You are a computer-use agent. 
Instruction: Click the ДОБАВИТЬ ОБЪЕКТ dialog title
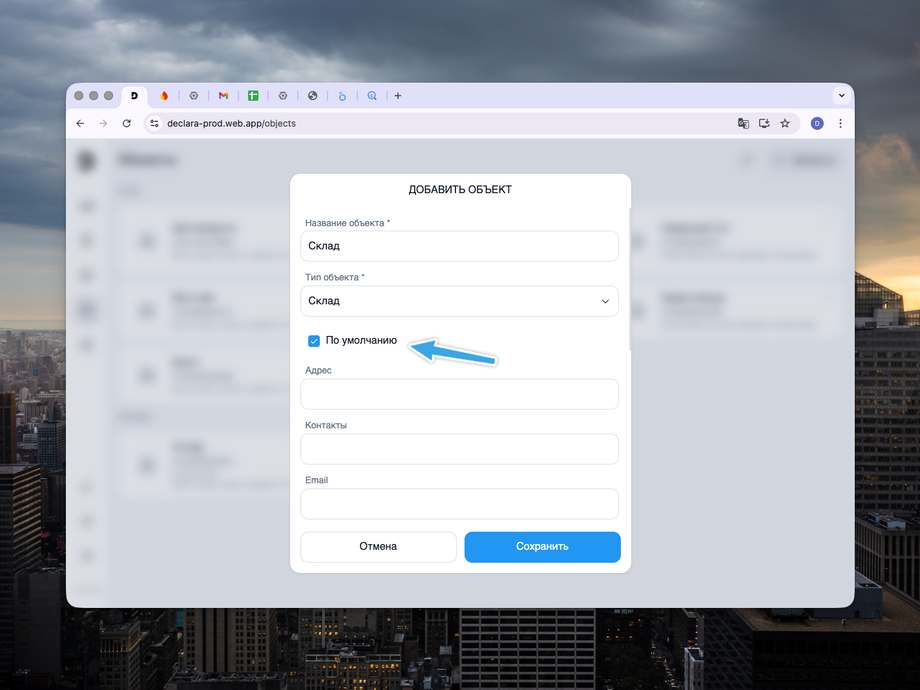click(x=460, y=190)
